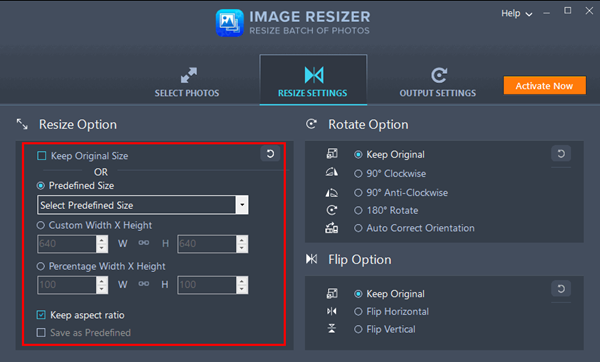
Task: Tick the Save as Predefined checkbox
Action: (x=41, y=333)
